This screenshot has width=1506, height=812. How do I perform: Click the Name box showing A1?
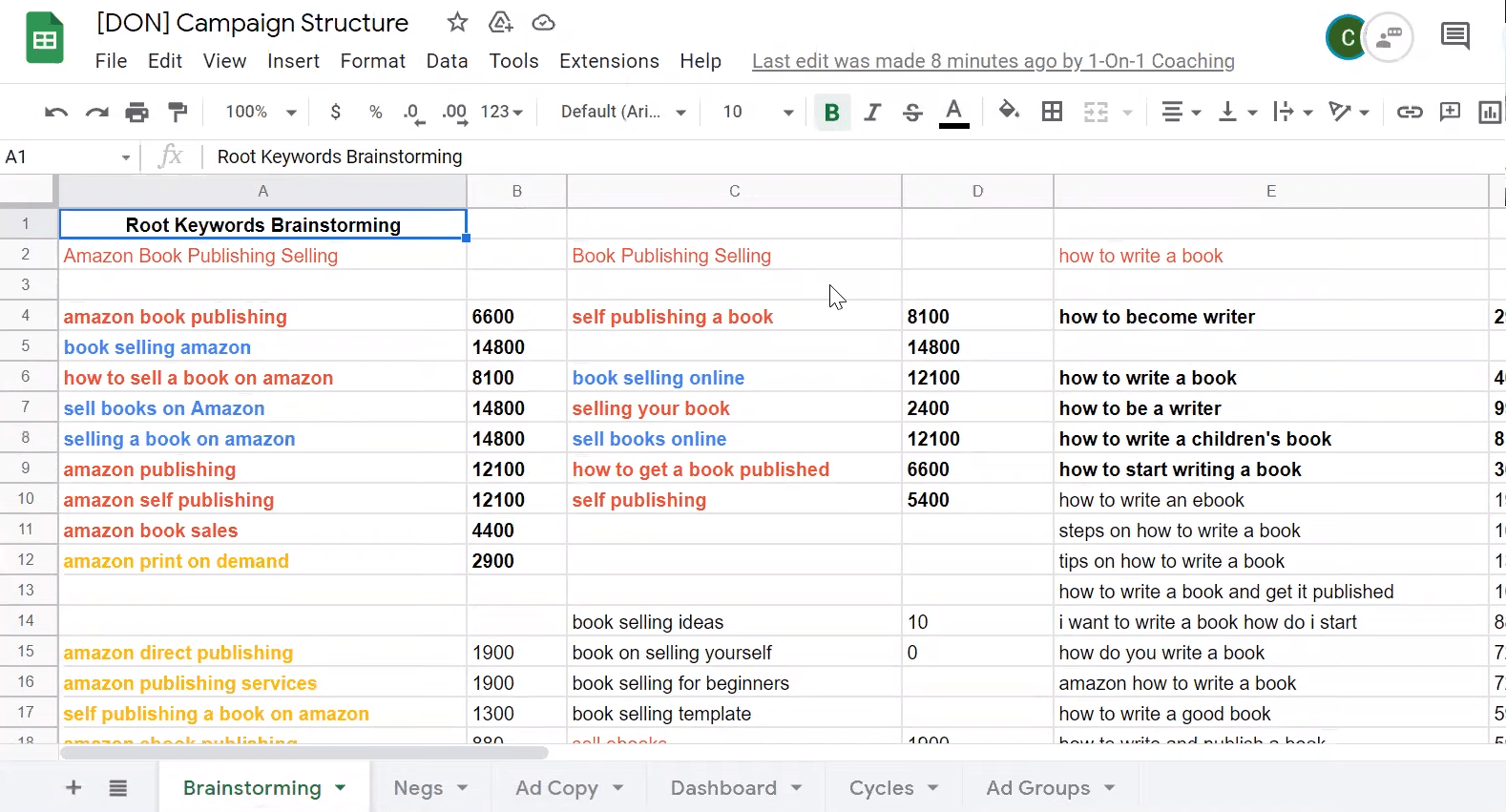pos(68,156)
